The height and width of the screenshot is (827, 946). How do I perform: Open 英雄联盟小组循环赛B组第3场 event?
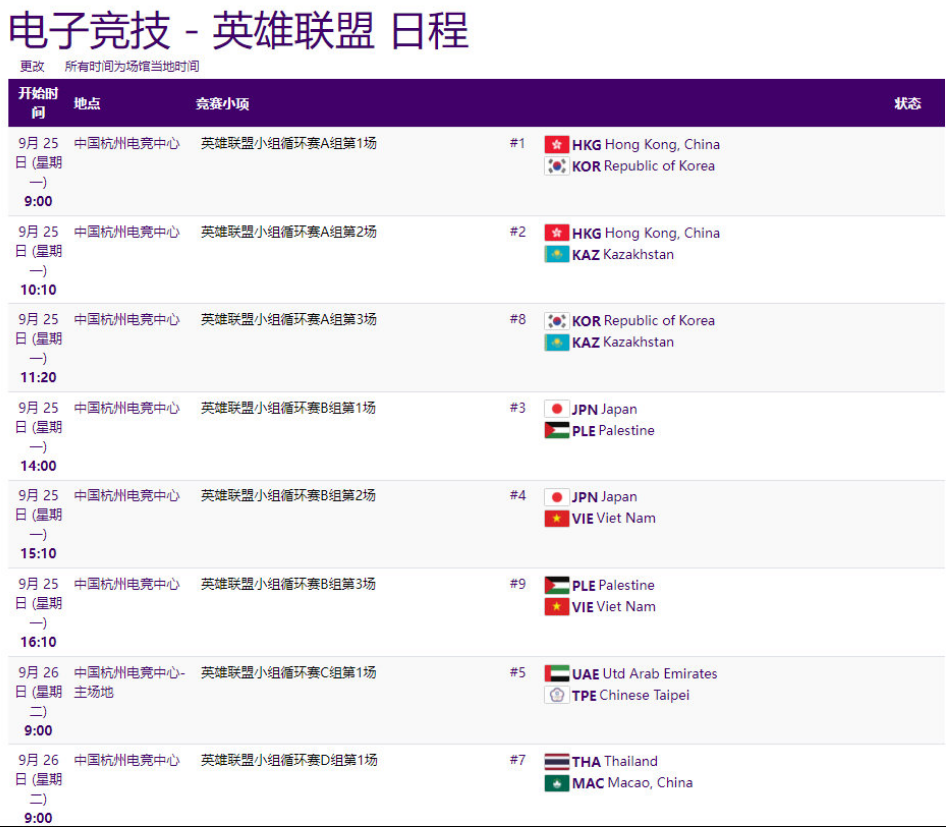point(288,585)
